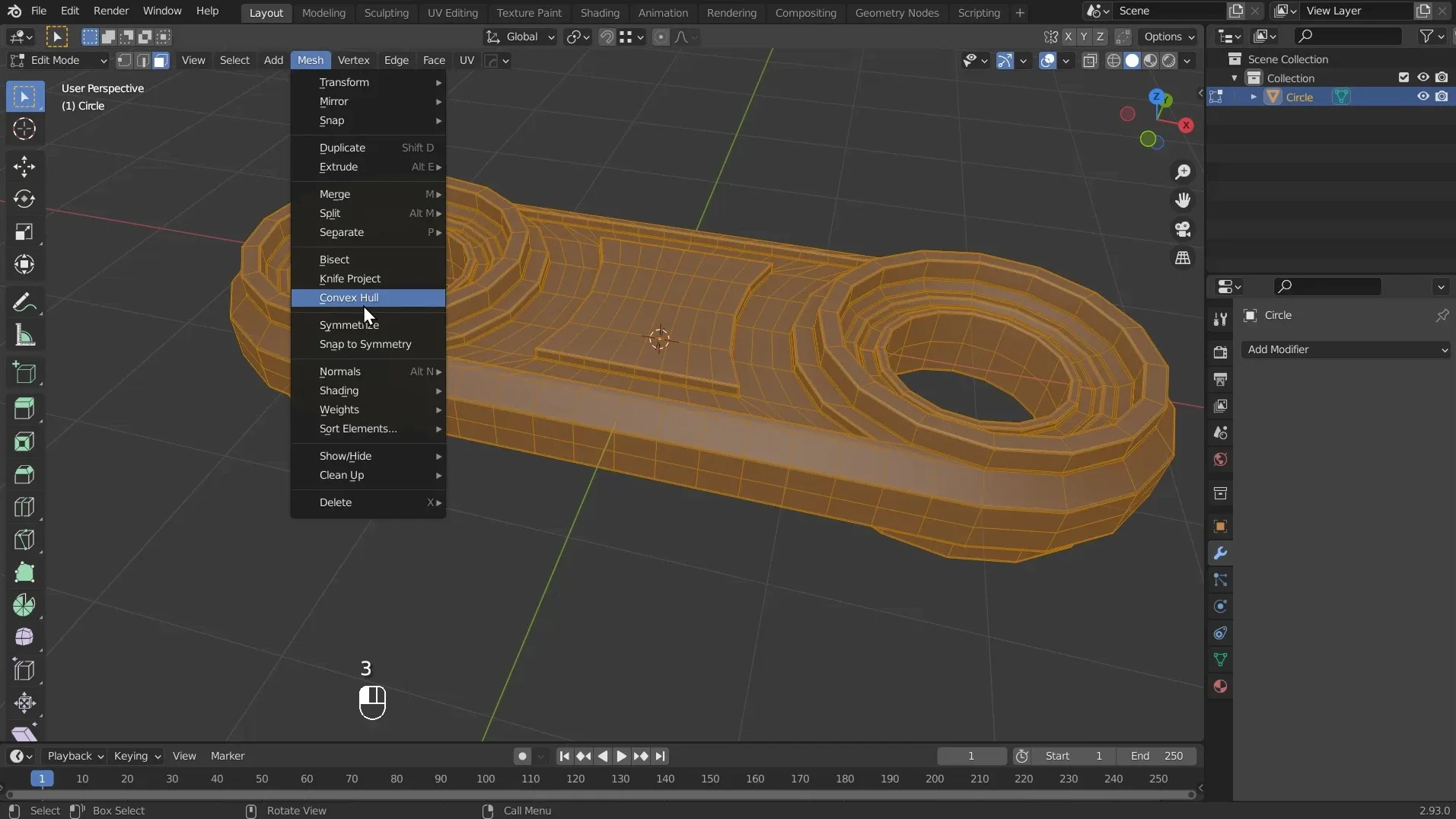Choose Convex Hull from the Mesh menu
This screenshot has height=819, width=1456.
(349, 298)
